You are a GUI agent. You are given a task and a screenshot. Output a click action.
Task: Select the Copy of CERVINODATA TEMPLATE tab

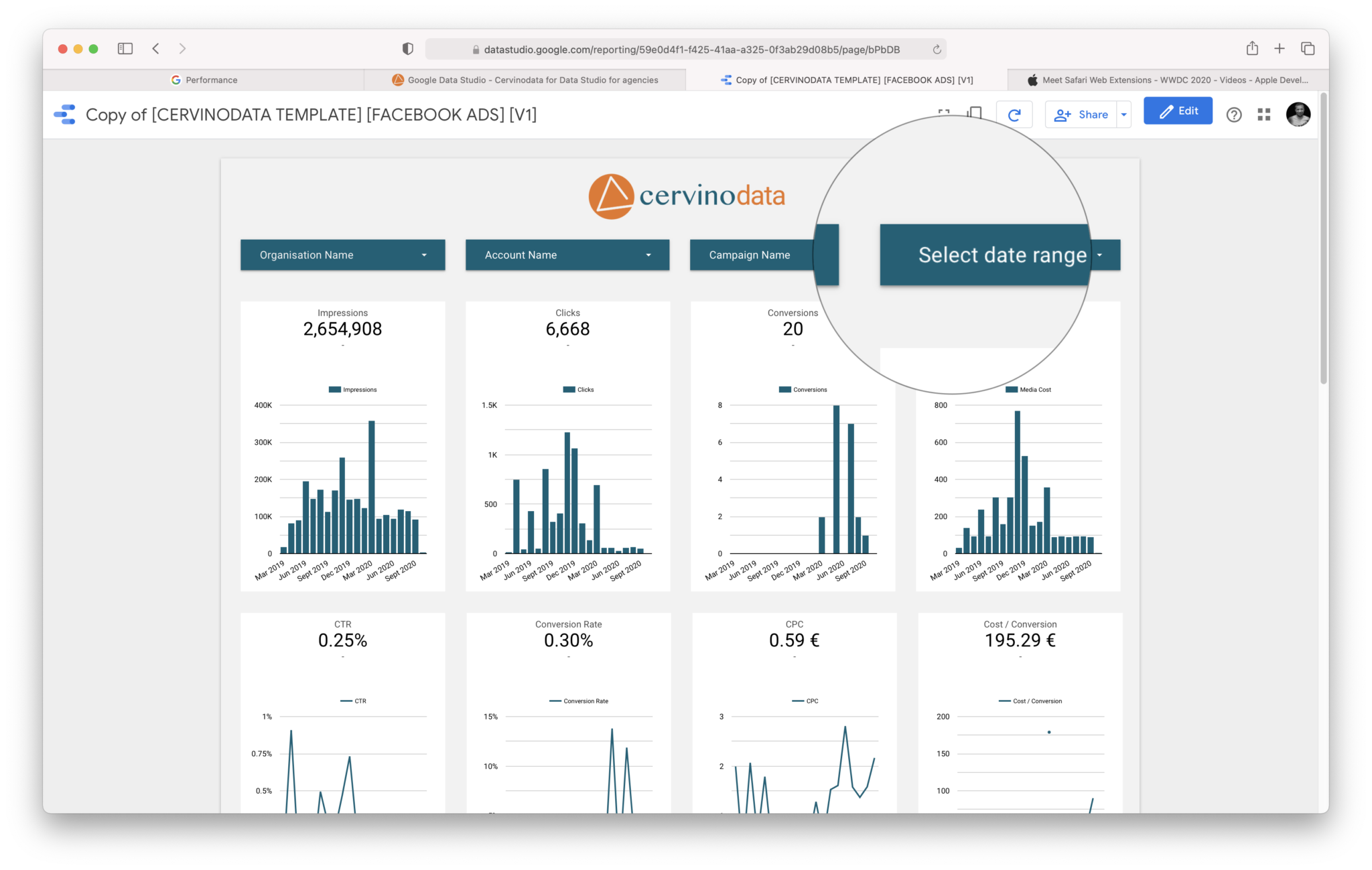tap(847, 80)
